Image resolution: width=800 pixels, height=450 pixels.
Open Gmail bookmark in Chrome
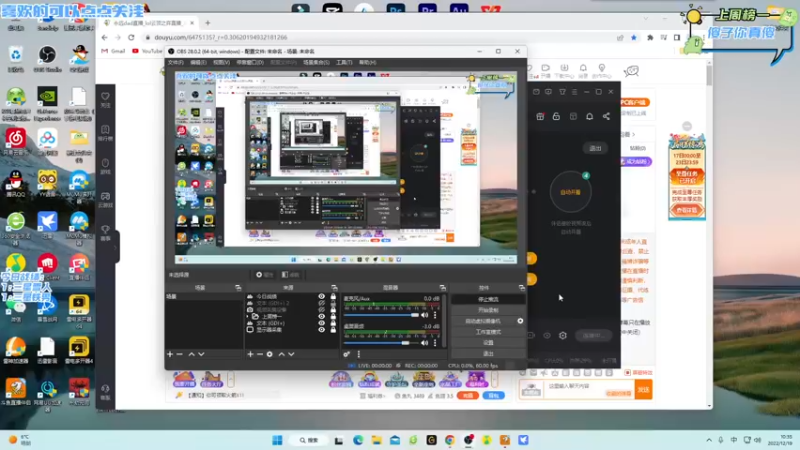point(113,51)
